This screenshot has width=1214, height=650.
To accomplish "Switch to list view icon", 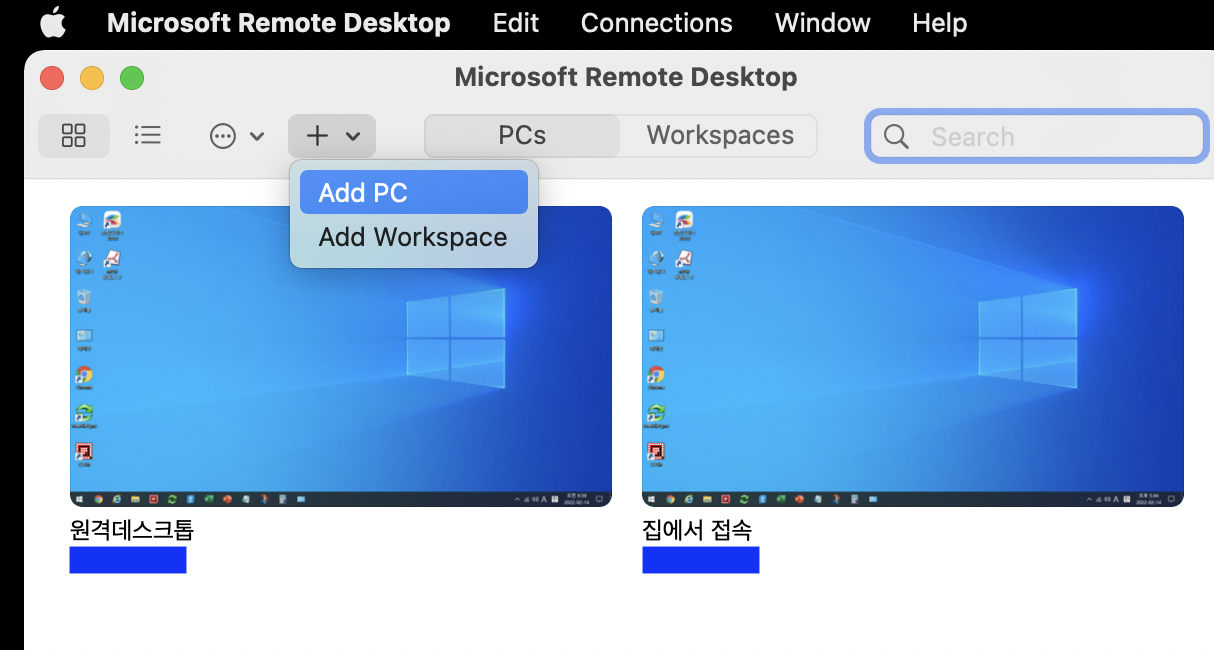I will click(148, 135).
